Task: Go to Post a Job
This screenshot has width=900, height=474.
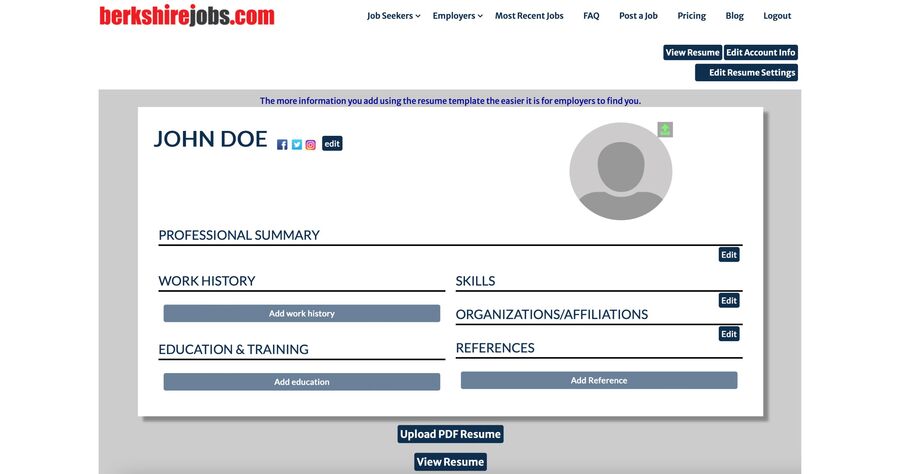Action: (638, 16)
